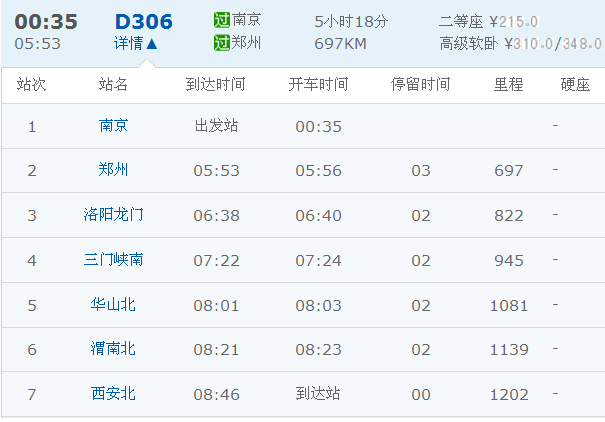Open the 三门峡南 station link

coord(113,260)
